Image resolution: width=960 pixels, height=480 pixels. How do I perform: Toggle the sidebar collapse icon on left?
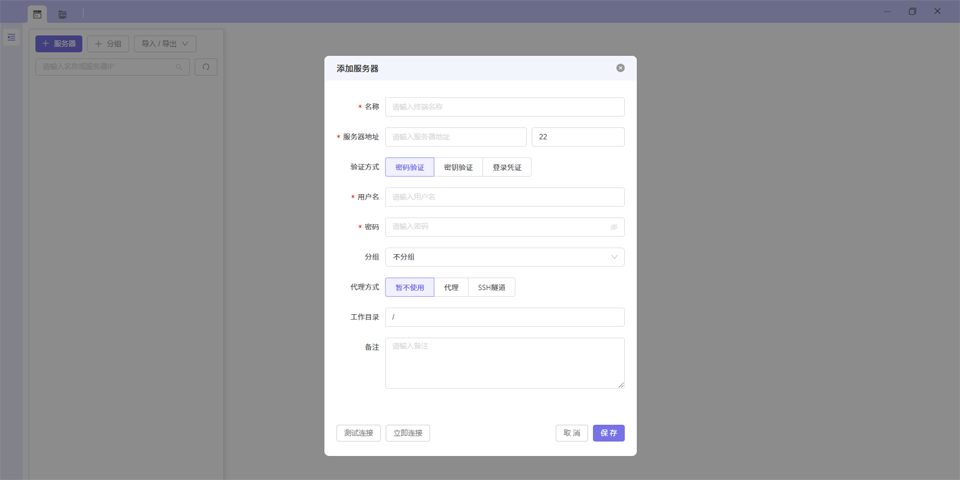[11, 38]
